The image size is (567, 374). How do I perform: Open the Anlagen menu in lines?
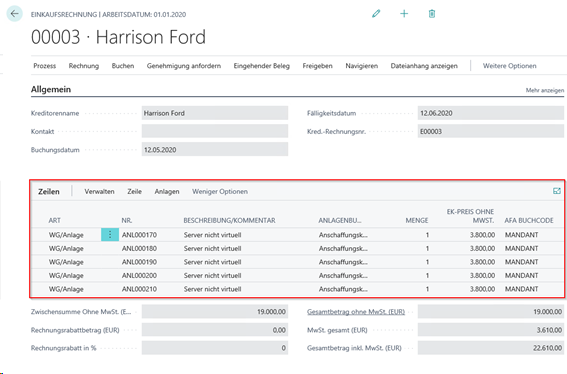(x=167, y=191)
